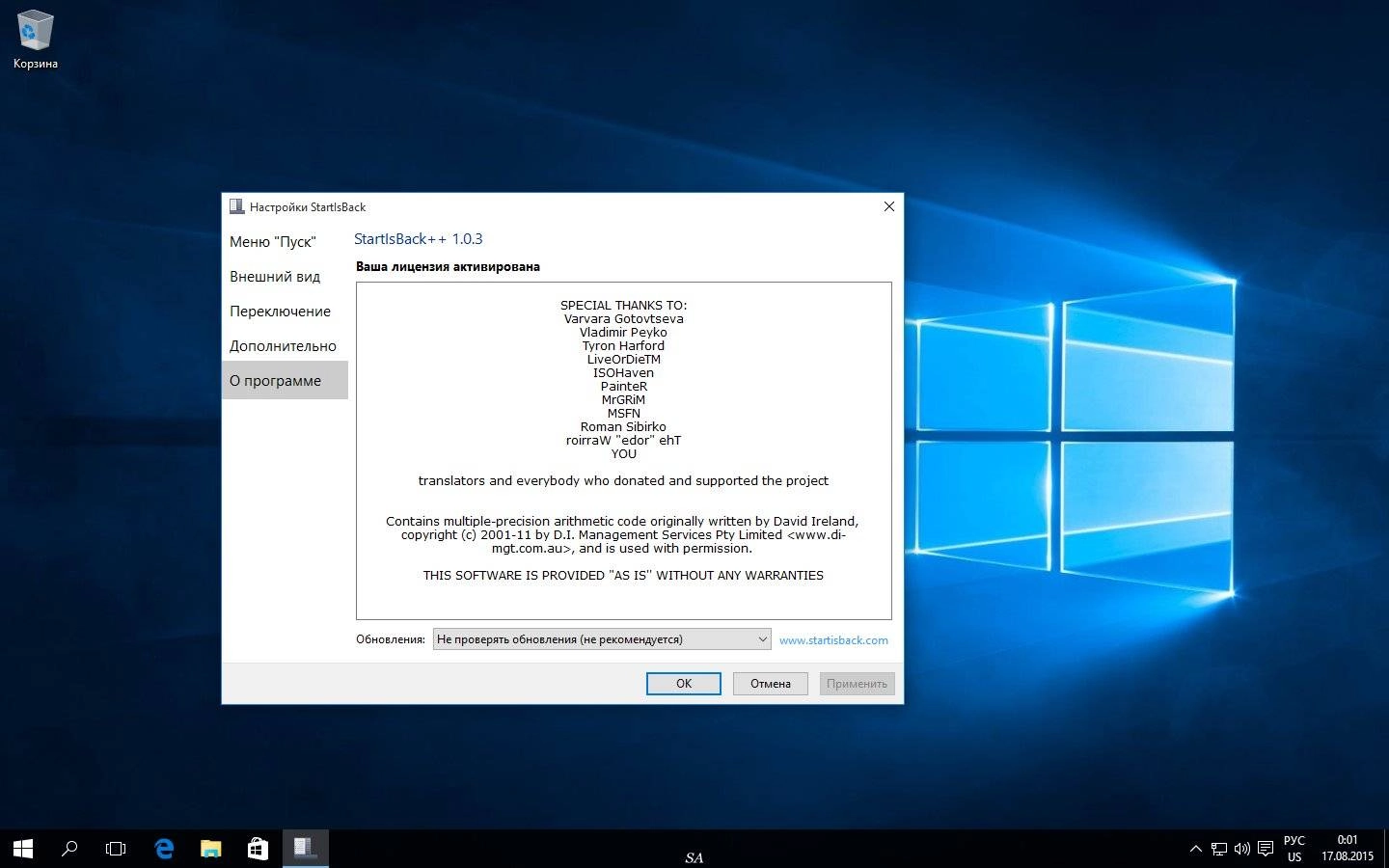This screenshot has width=1389, height=868.
Task: Click the name Tyron Harford
Action: point(623,345)
